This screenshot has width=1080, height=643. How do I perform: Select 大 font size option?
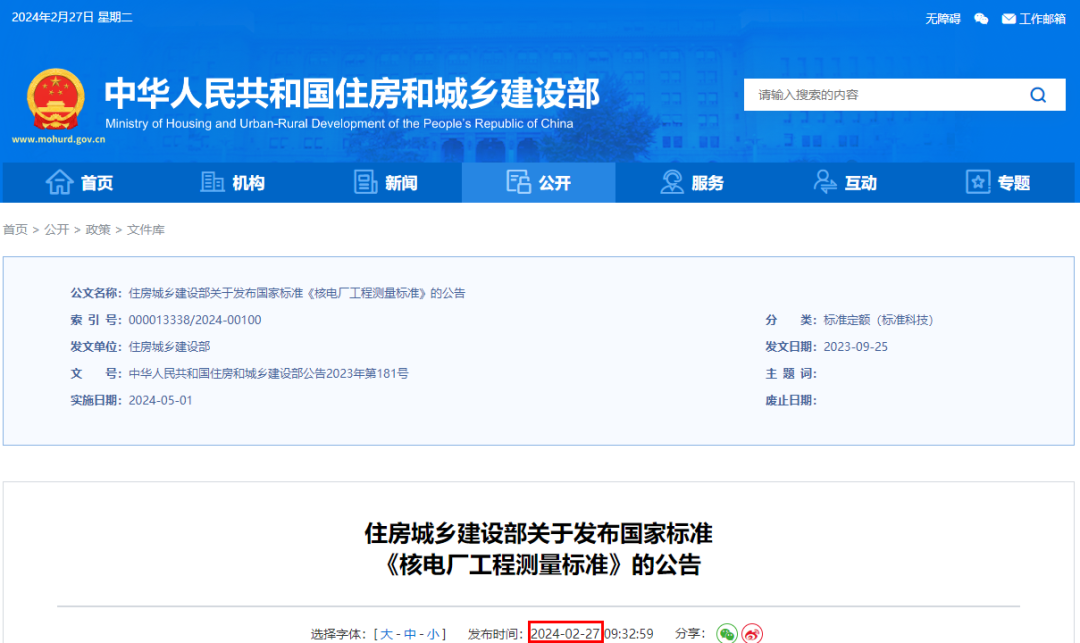[388, 633]
